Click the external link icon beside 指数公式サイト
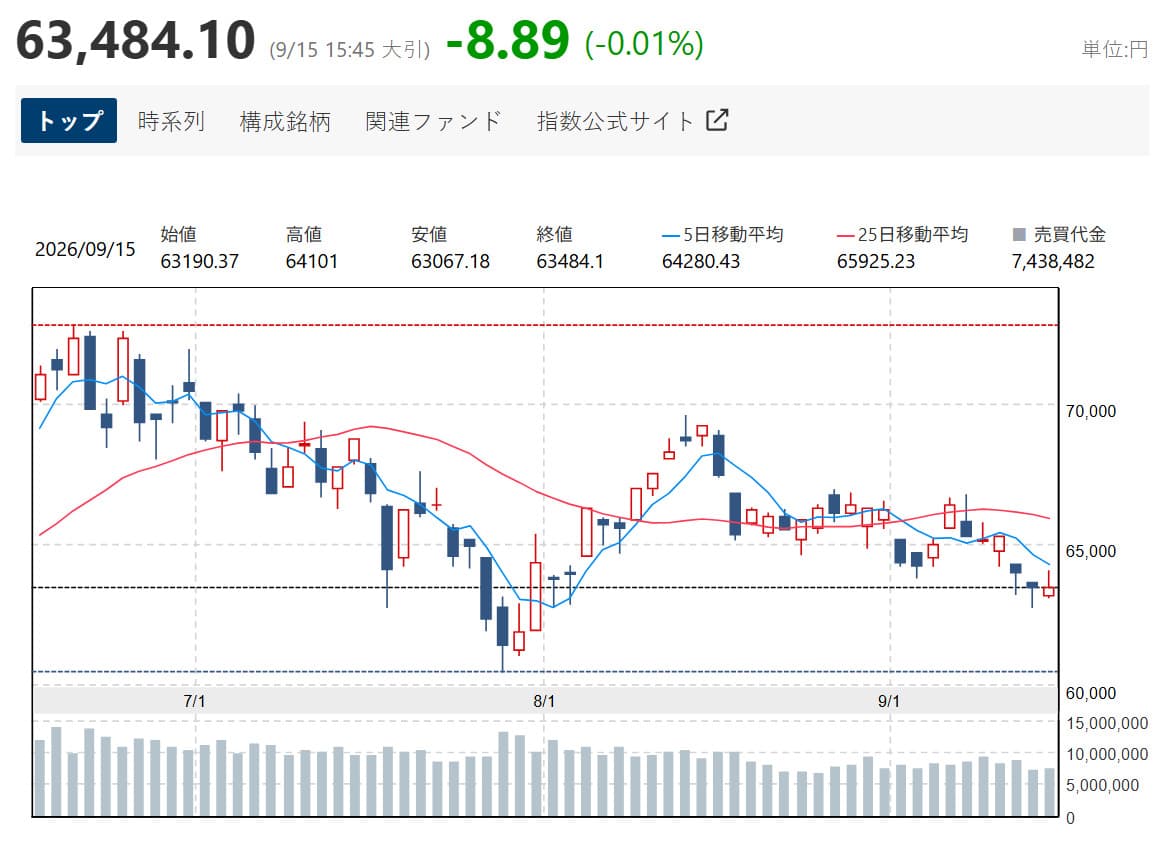 coord(717,120)
